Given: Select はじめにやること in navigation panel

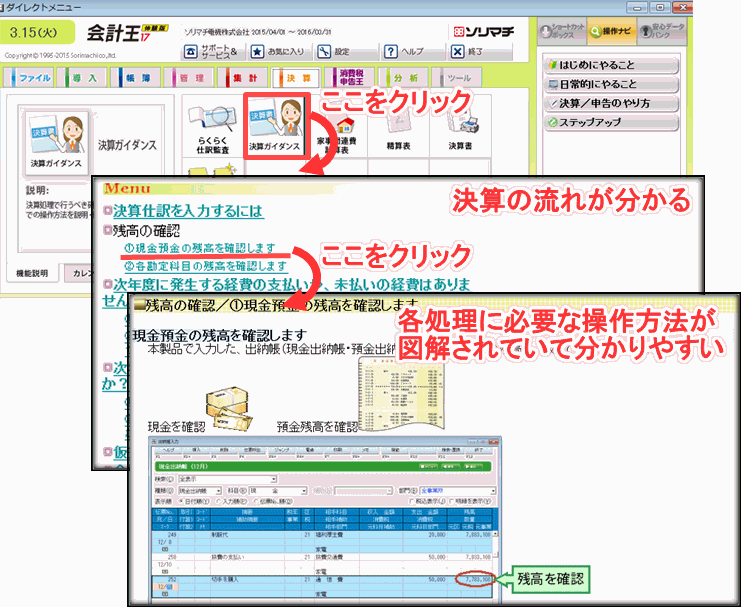Looking at the screenshot, I should pos(610,65).
